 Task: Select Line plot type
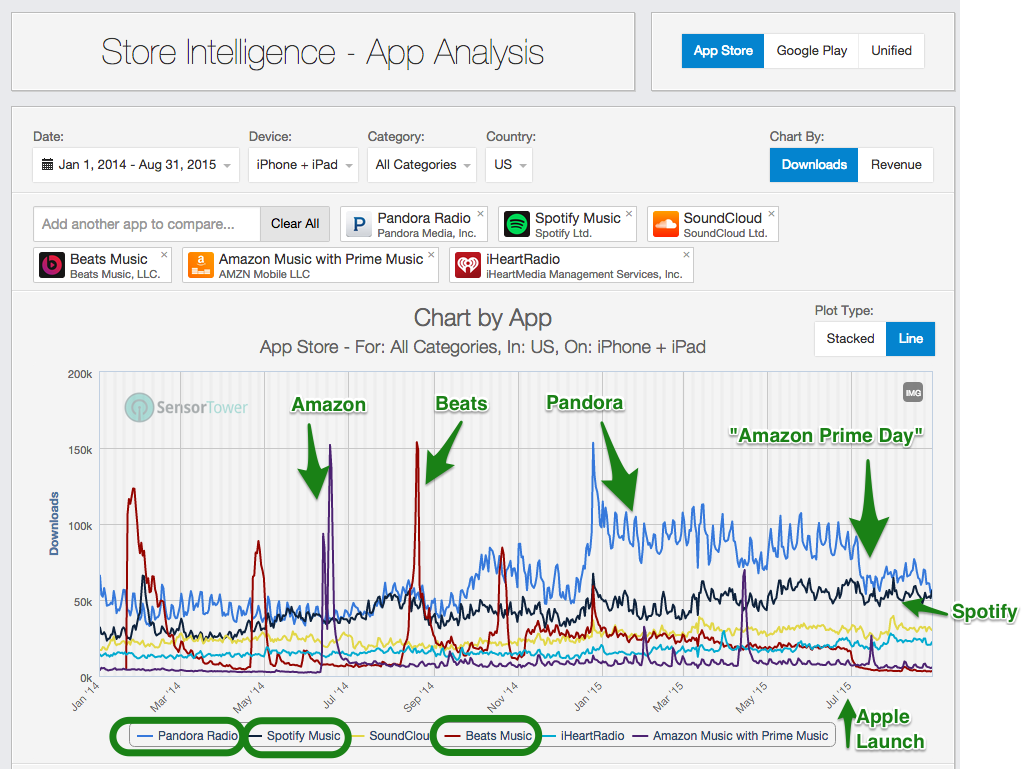click(910, 339)
